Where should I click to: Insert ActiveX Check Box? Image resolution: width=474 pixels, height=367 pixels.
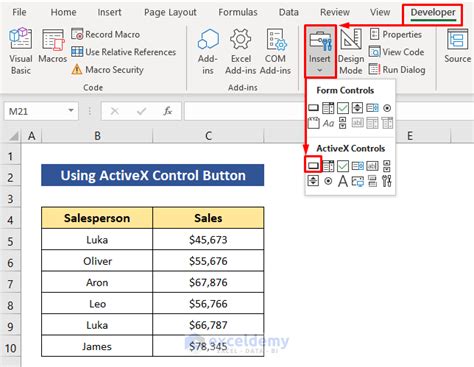[x=343, y=165]
